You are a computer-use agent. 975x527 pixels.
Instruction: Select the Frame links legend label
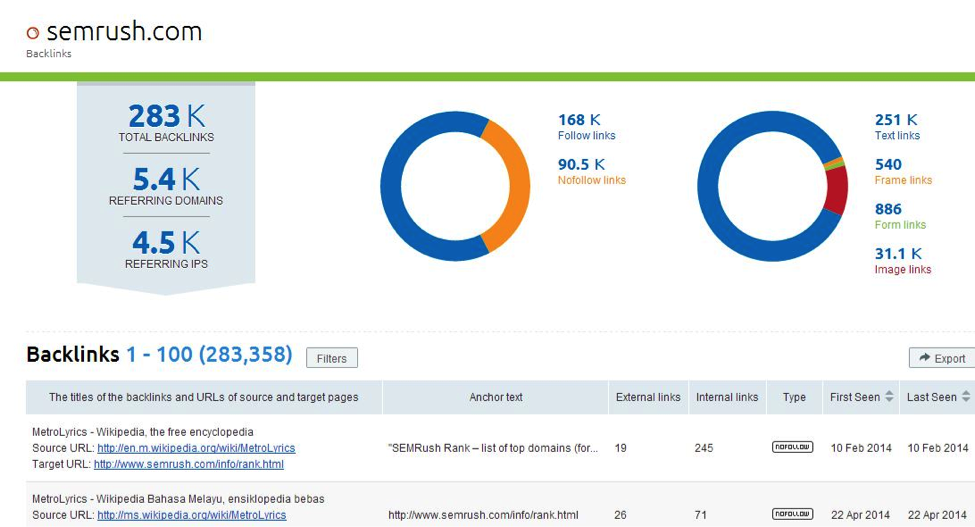tap(903, 180)
